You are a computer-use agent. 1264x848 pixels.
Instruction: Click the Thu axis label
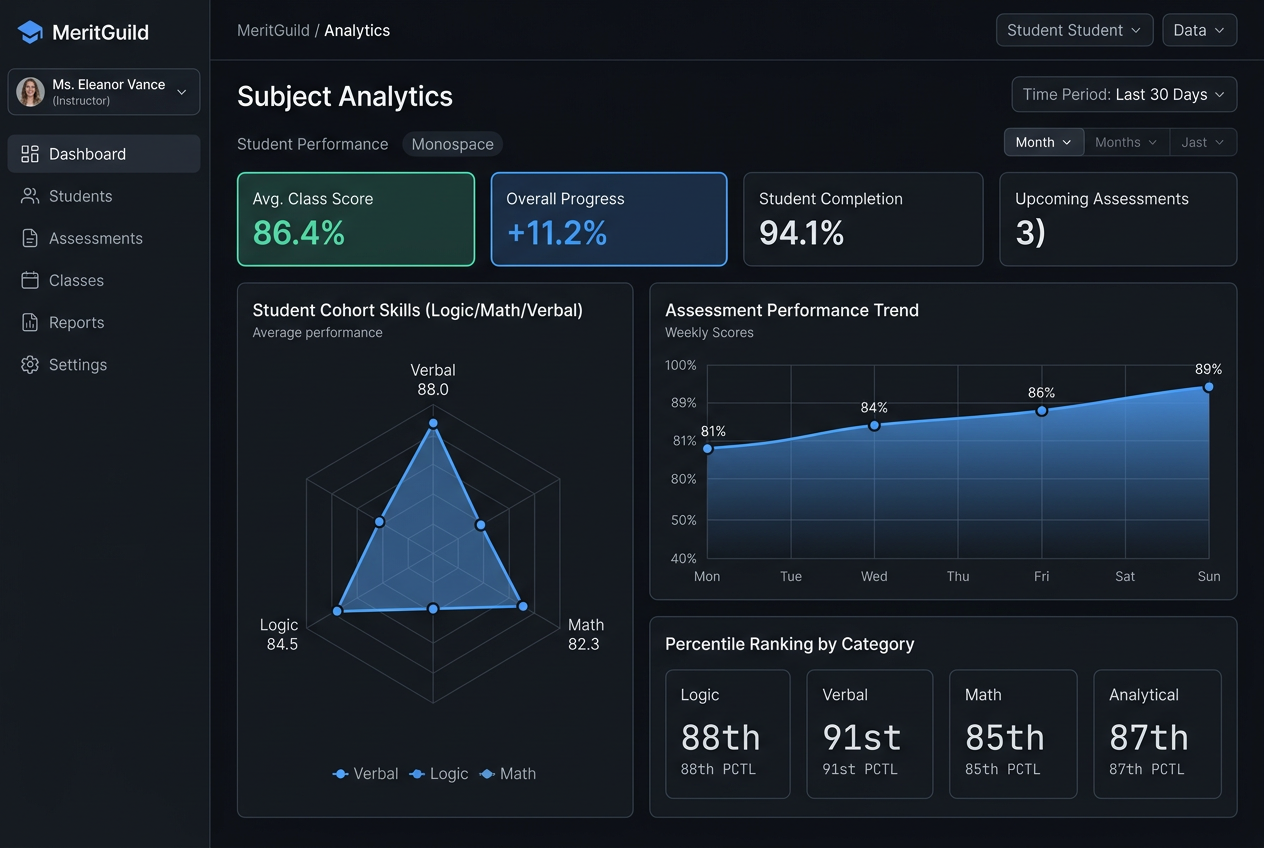(958, 576)
